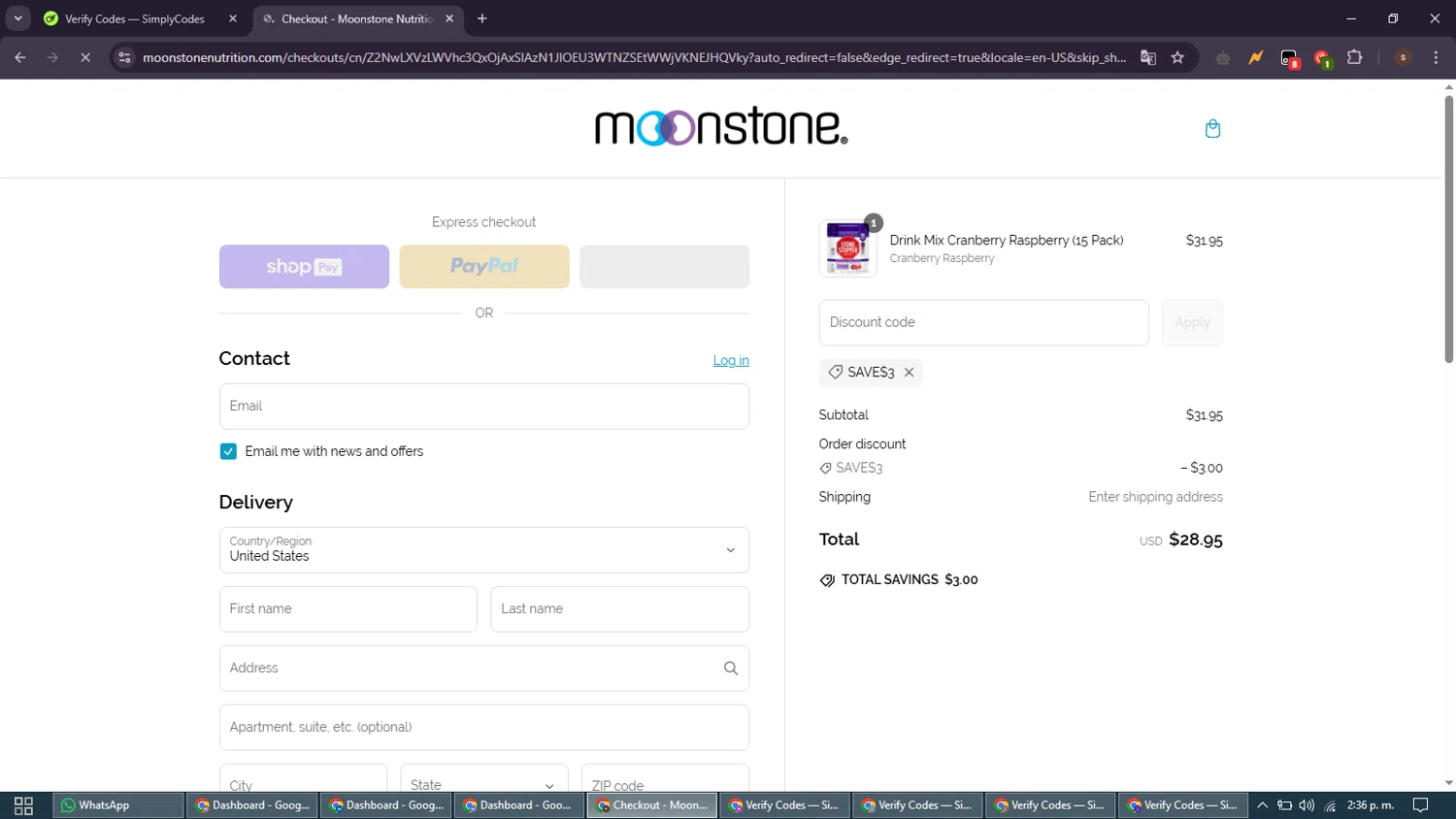1456x819 pixels.
Task: Switch to Verify Codes — SimplyCodes tab
Action: point(134,18)
